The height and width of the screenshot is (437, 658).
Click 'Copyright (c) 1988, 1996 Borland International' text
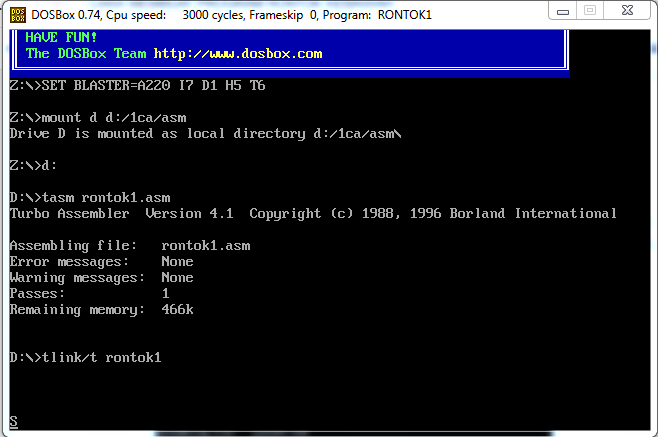pos(433,214)
